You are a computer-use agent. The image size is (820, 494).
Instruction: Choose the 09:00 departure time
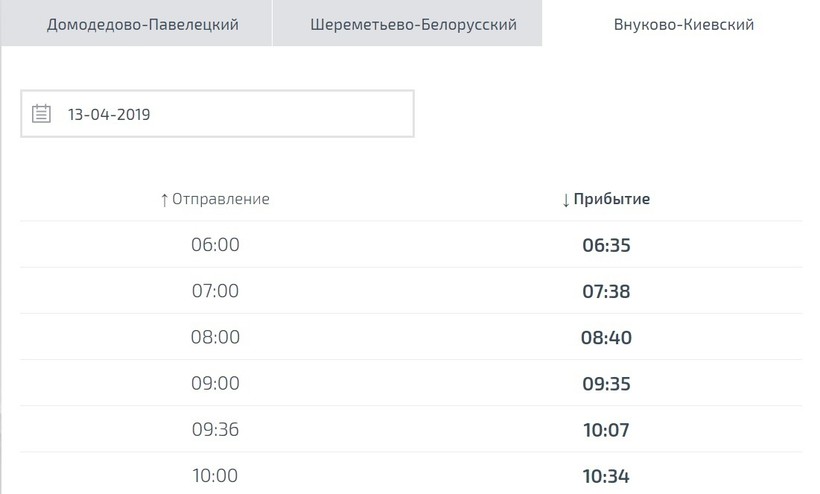[x=215, y=383]
